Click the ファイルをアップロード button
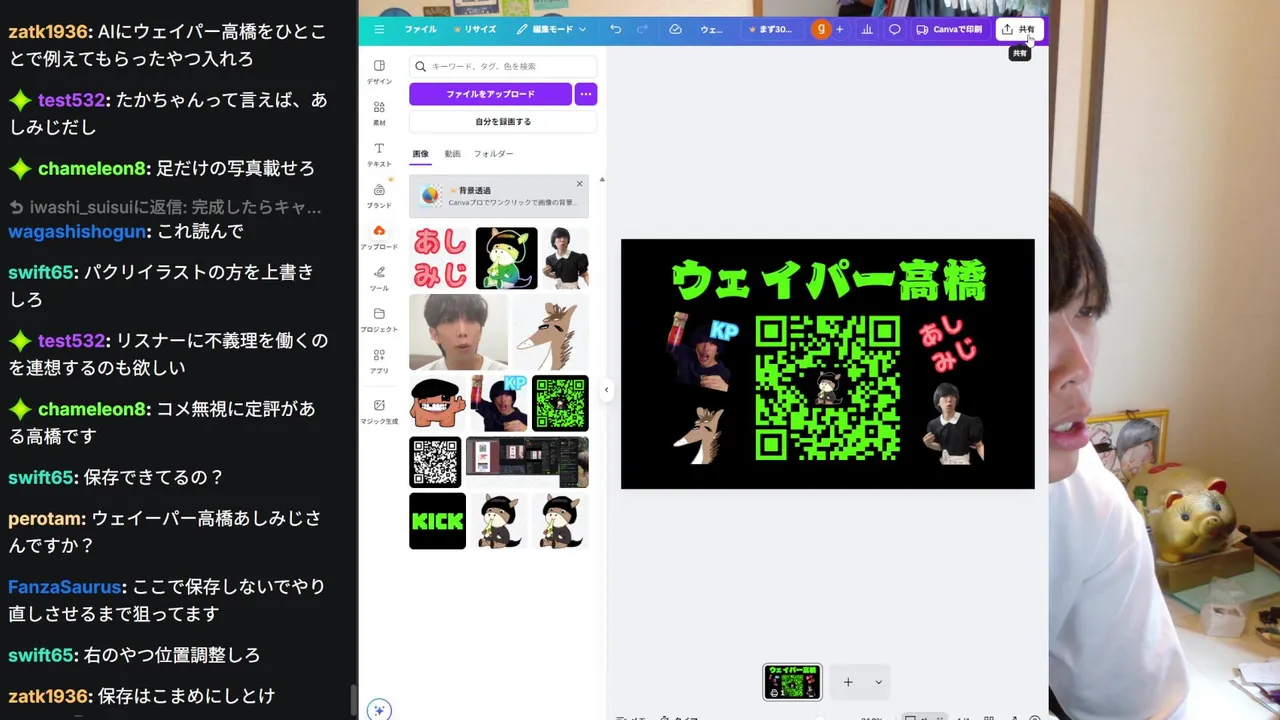 (x=490, y=94)
